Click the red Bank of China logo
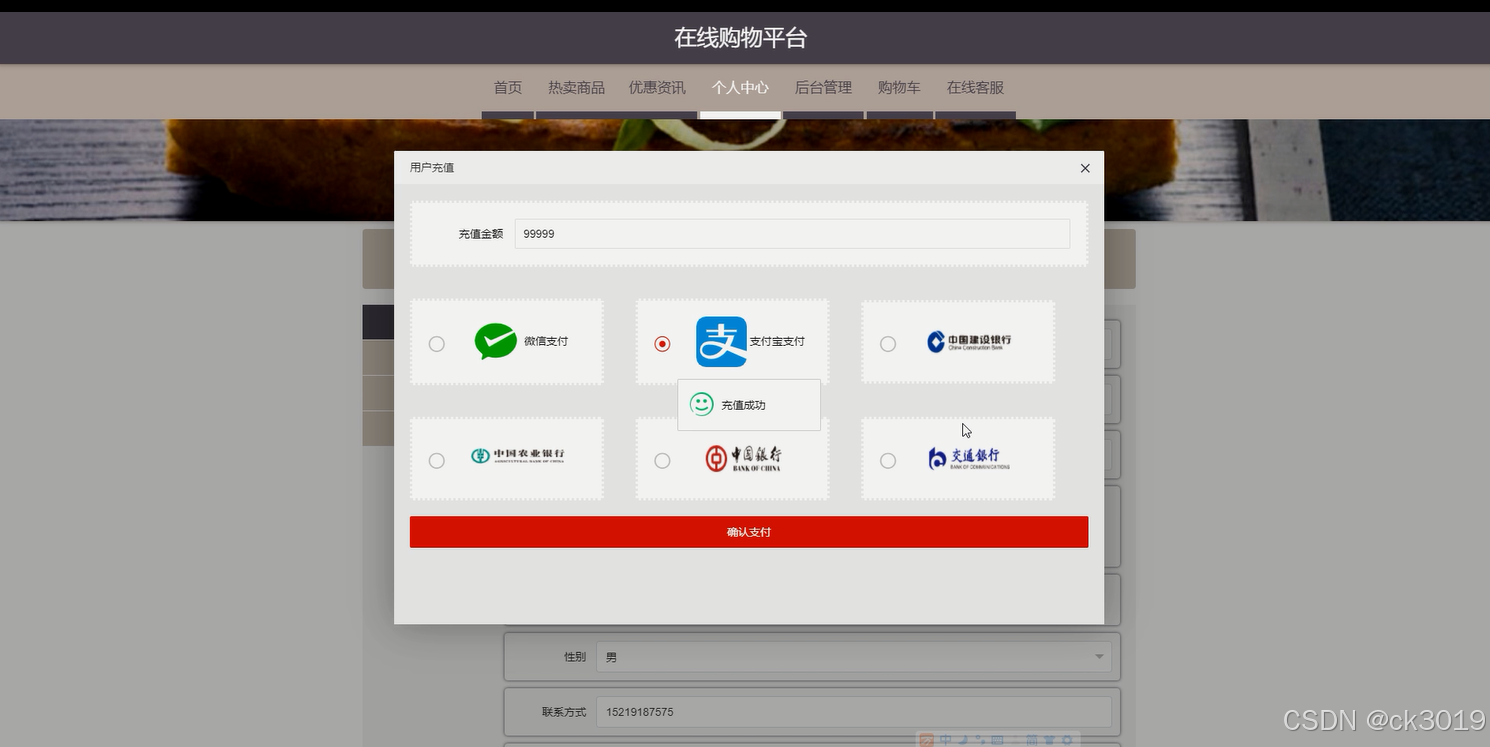 pyautogui.click(x=743, y=458)
